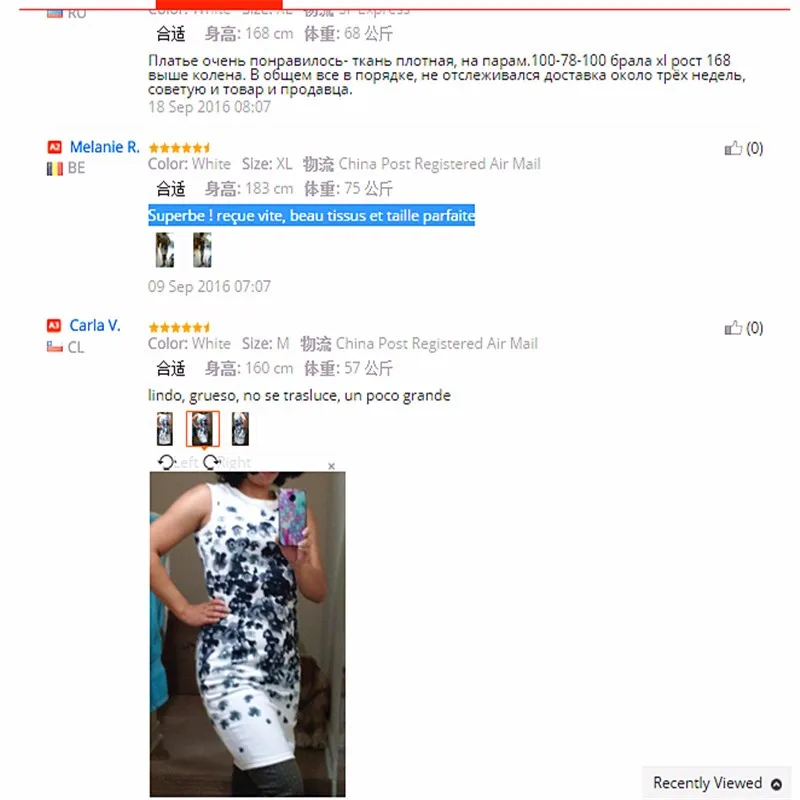Screen dimensions: 800x800
Task: Expand the Recently Viewed panel
Action: click(717, 783)
